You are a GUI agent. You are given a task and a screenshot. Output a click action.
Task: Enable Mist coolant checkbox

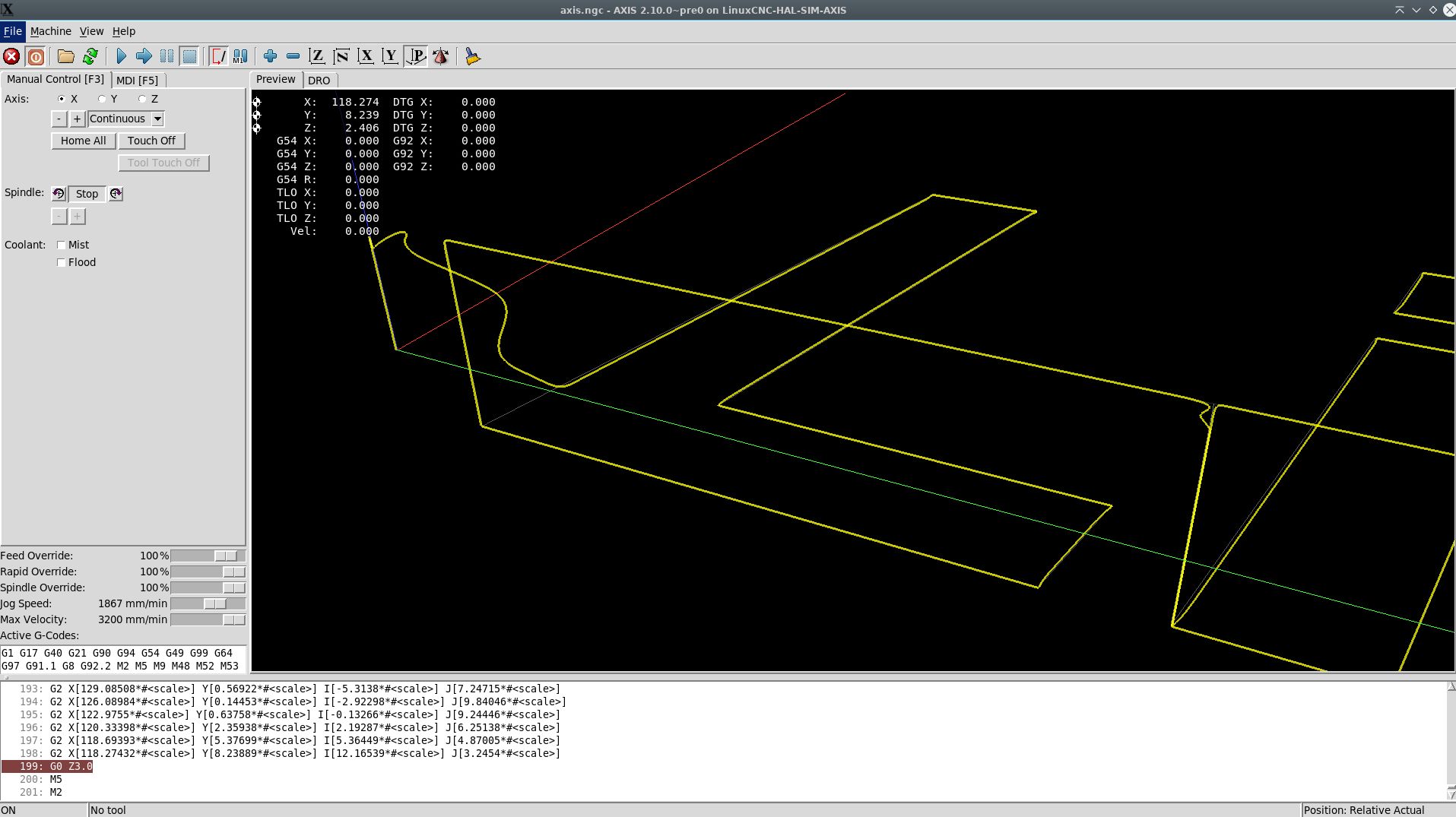coord(62,245)
